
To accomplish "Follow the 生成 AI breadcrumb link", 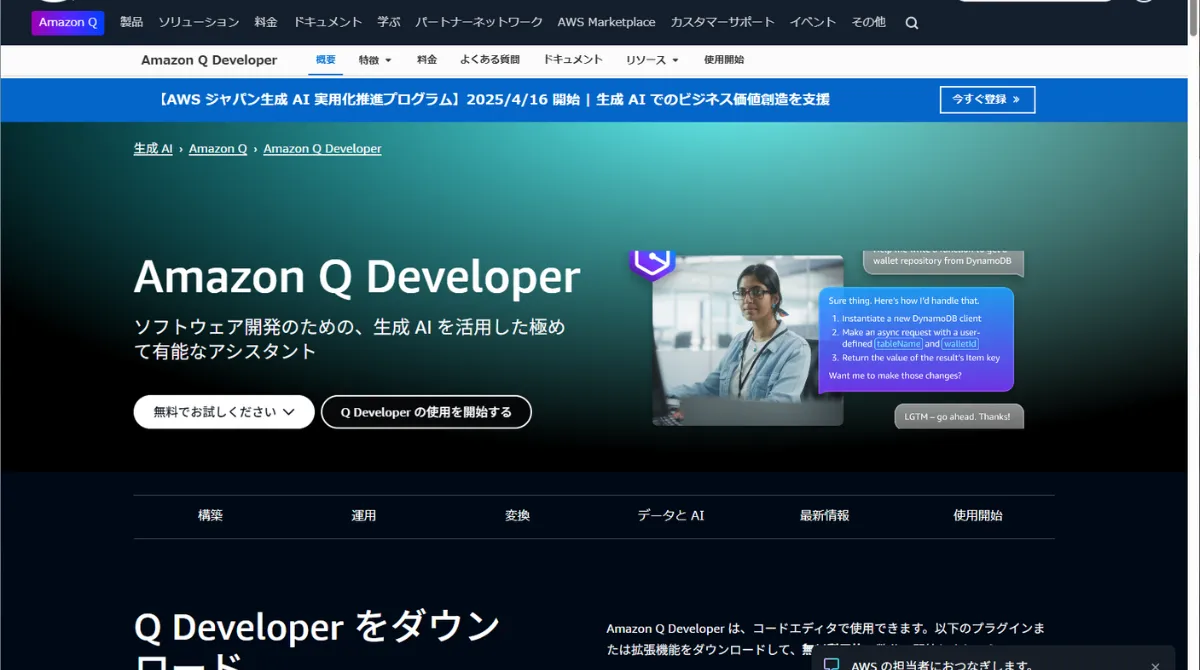I will click(x=153, y=149).
